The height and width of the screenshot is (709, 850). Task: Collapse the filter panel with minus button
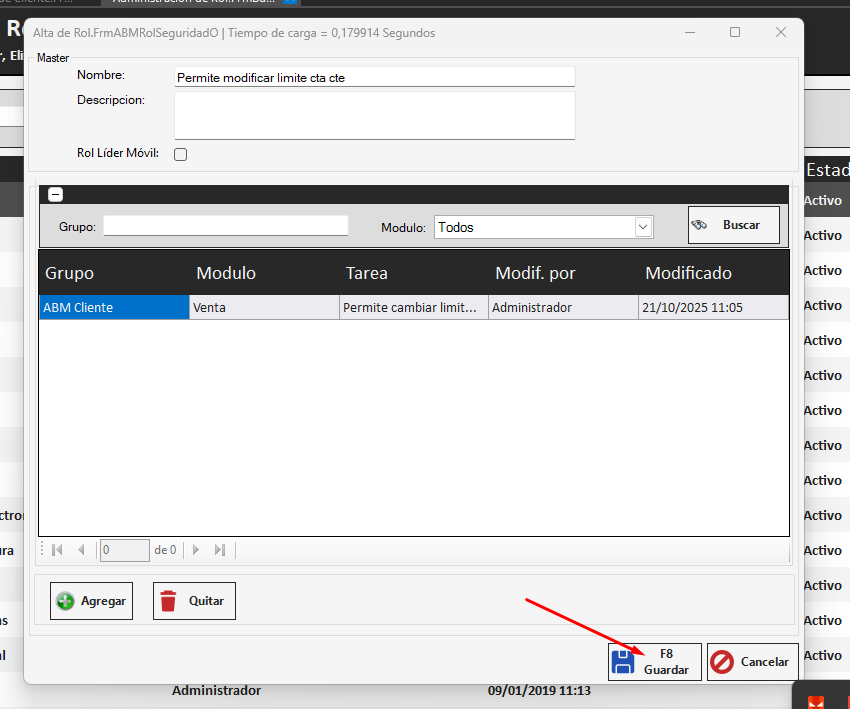pyautogui.click(x=56, y=195)
